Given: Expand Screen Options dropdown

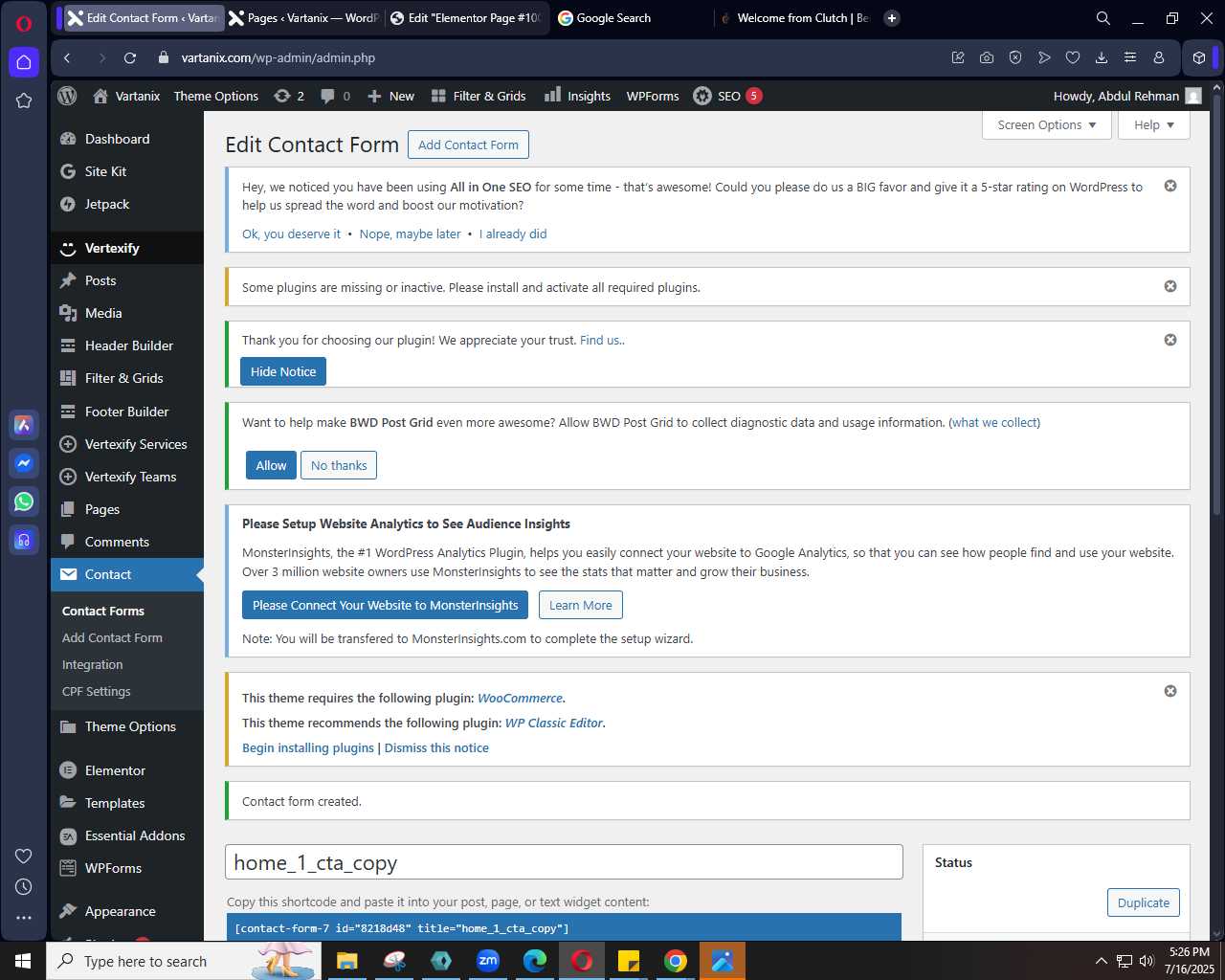Looking at the screenshot, I should tap(1047, 125).
